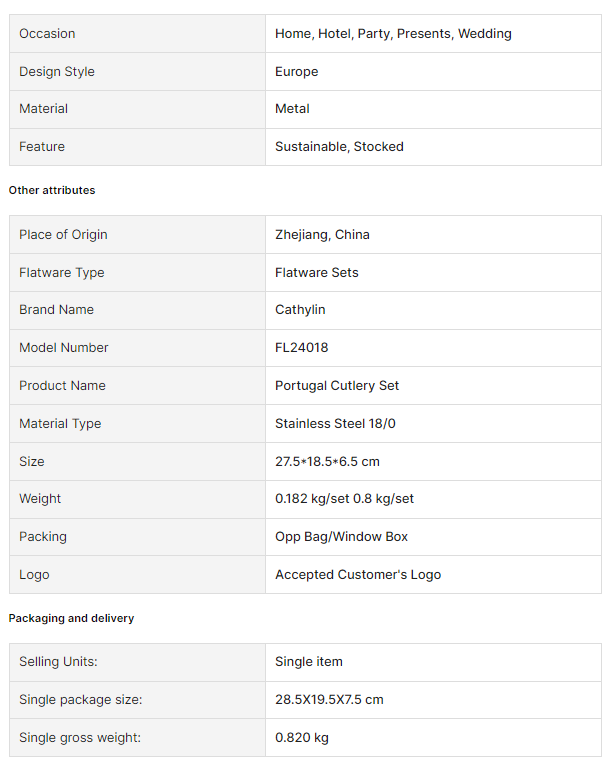
Task: Click the 'Packaging and delivery' section heading
Action: point(71,618)
